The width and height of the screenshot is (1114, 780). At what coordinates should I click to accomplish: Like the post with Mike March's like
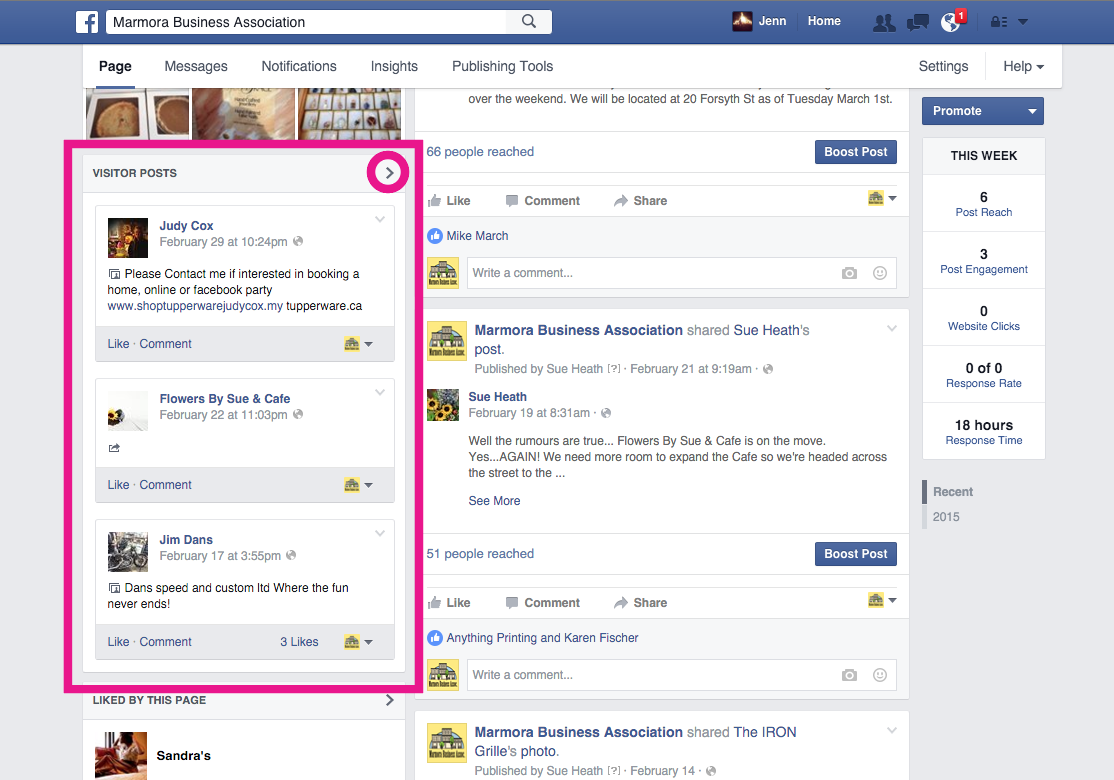click(449, 201)
